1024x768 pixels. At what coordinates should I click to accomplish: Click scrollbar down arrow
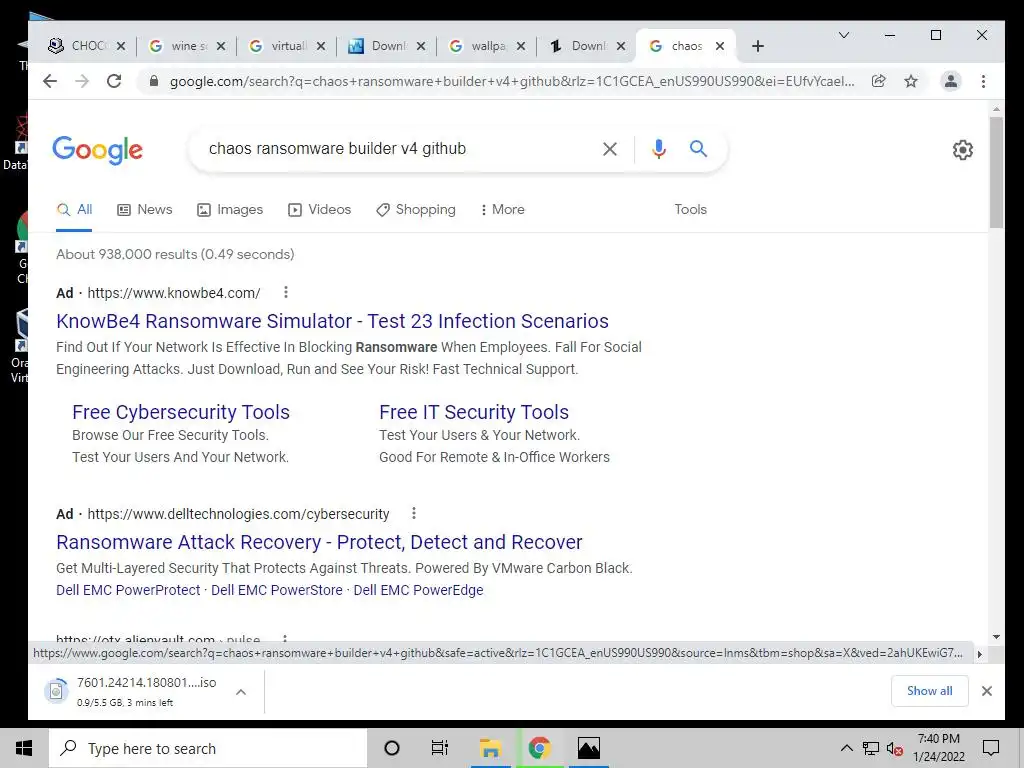(996, 637)
